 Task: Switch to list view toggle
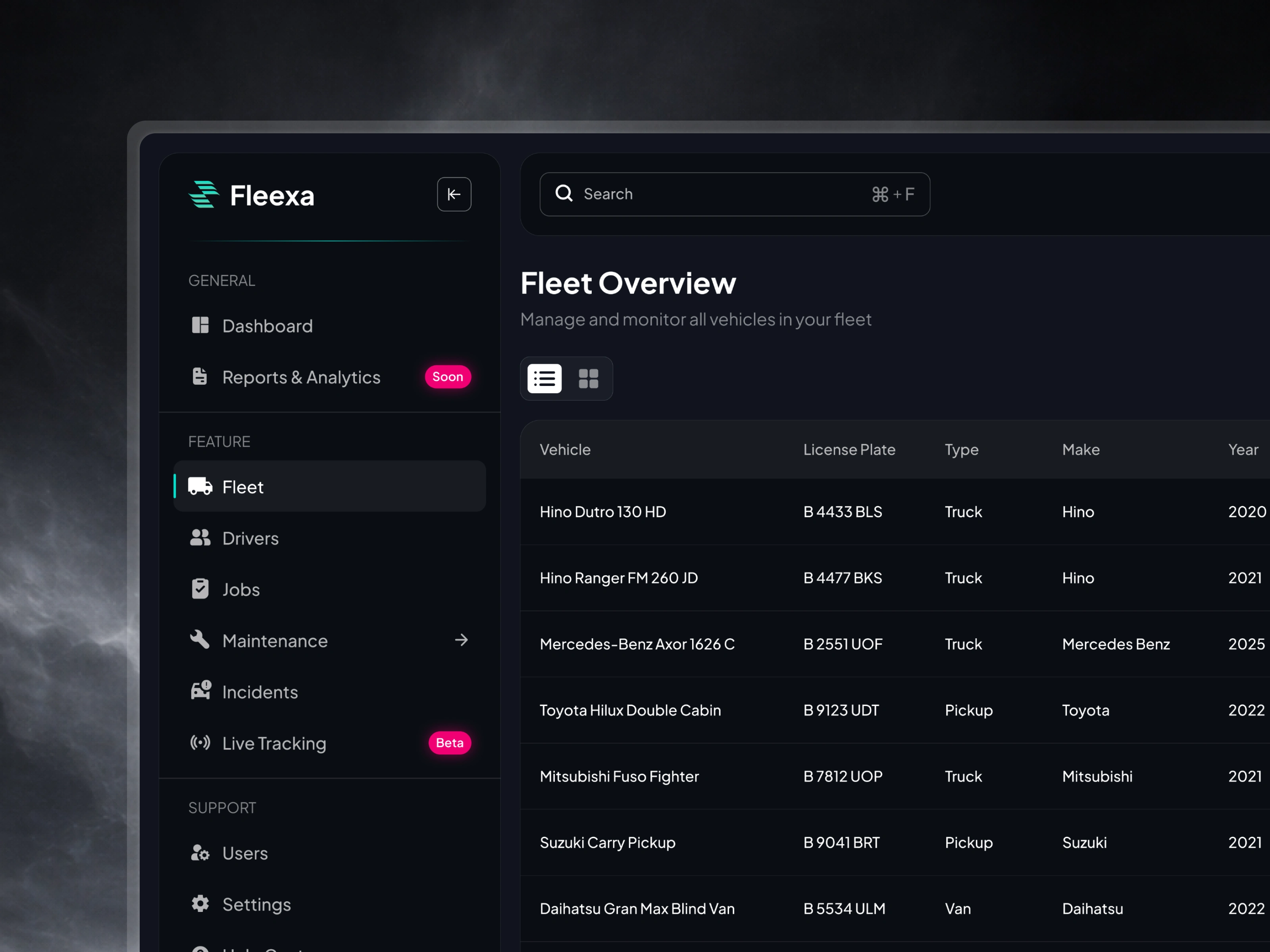pyautogui.click(x=544, y=379)
